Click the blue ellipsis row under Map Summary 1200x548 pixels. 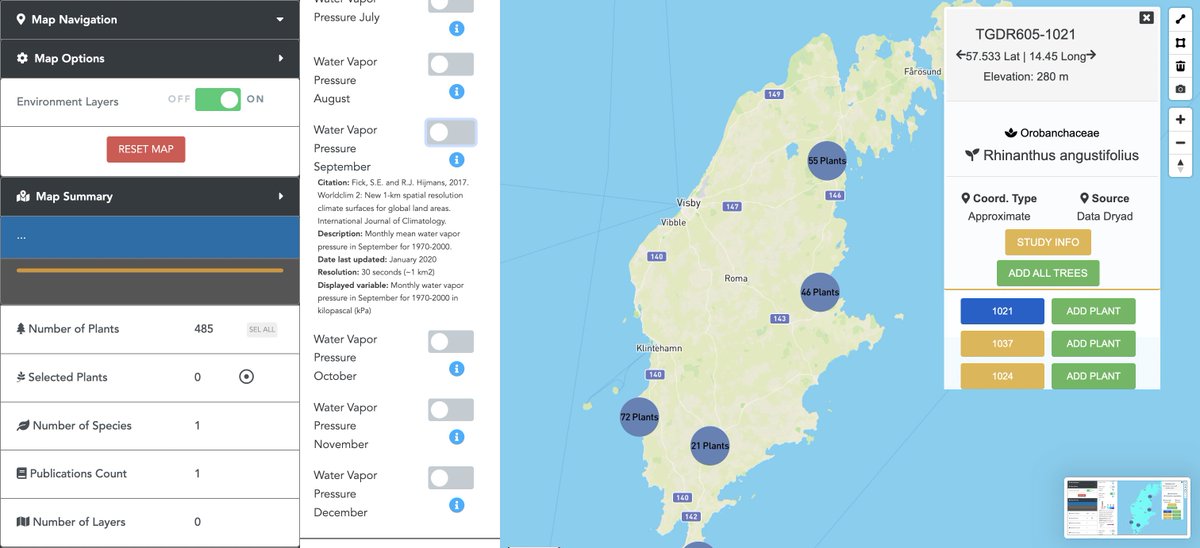(x=150, y=237)
